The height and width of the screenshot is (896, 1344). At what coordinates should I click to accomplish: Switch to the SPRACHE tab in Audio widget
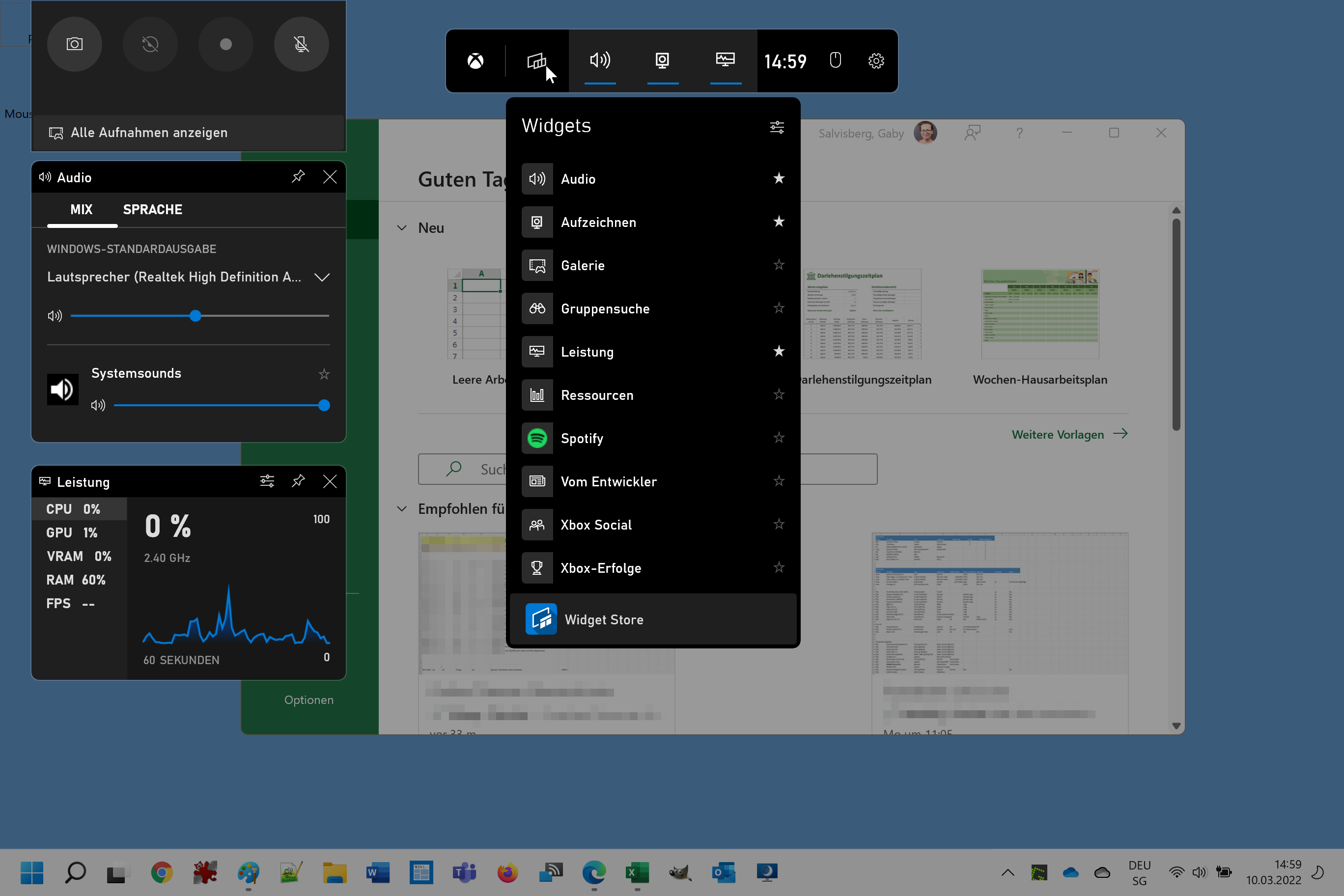pos(152,209)
